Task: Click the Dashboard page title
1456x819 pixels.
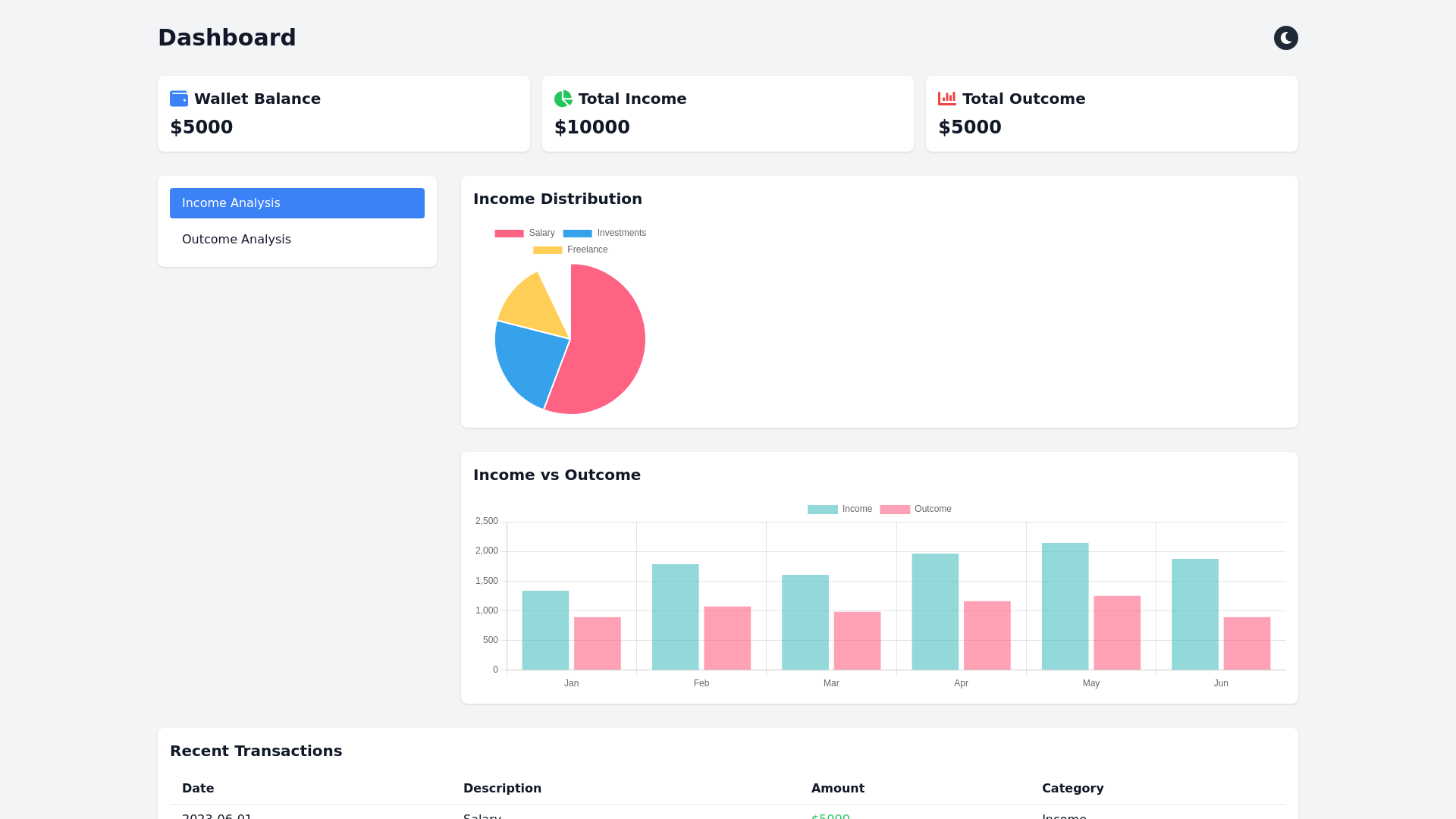Action: coord(227,38)
